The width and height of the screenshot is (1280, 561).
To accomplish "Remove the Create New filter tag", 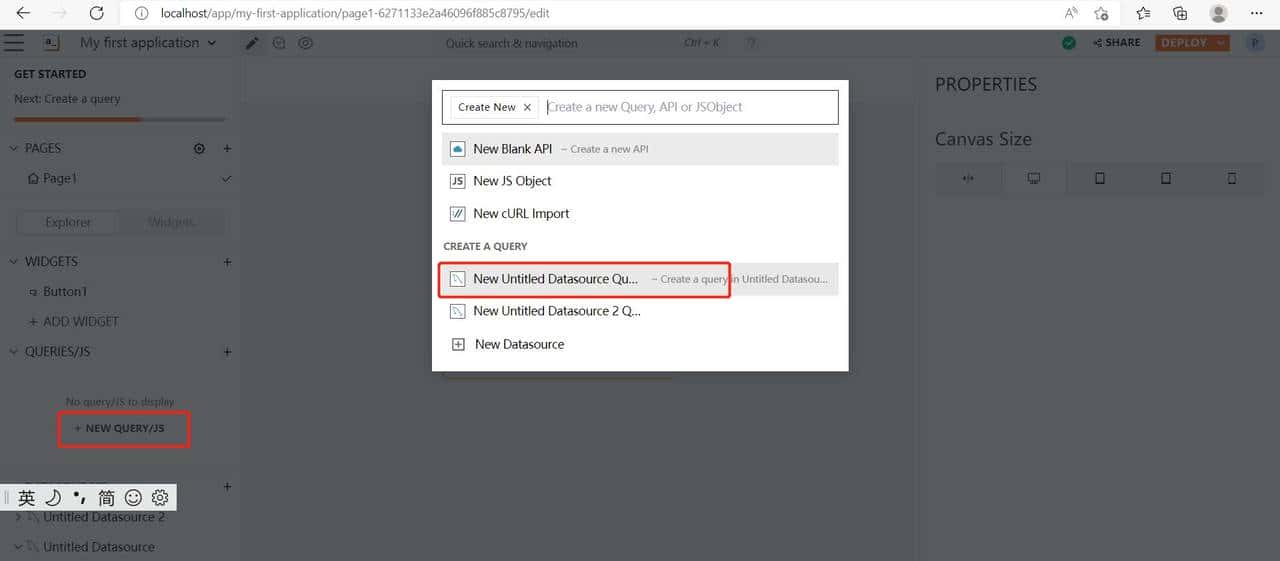I will 527,107.
